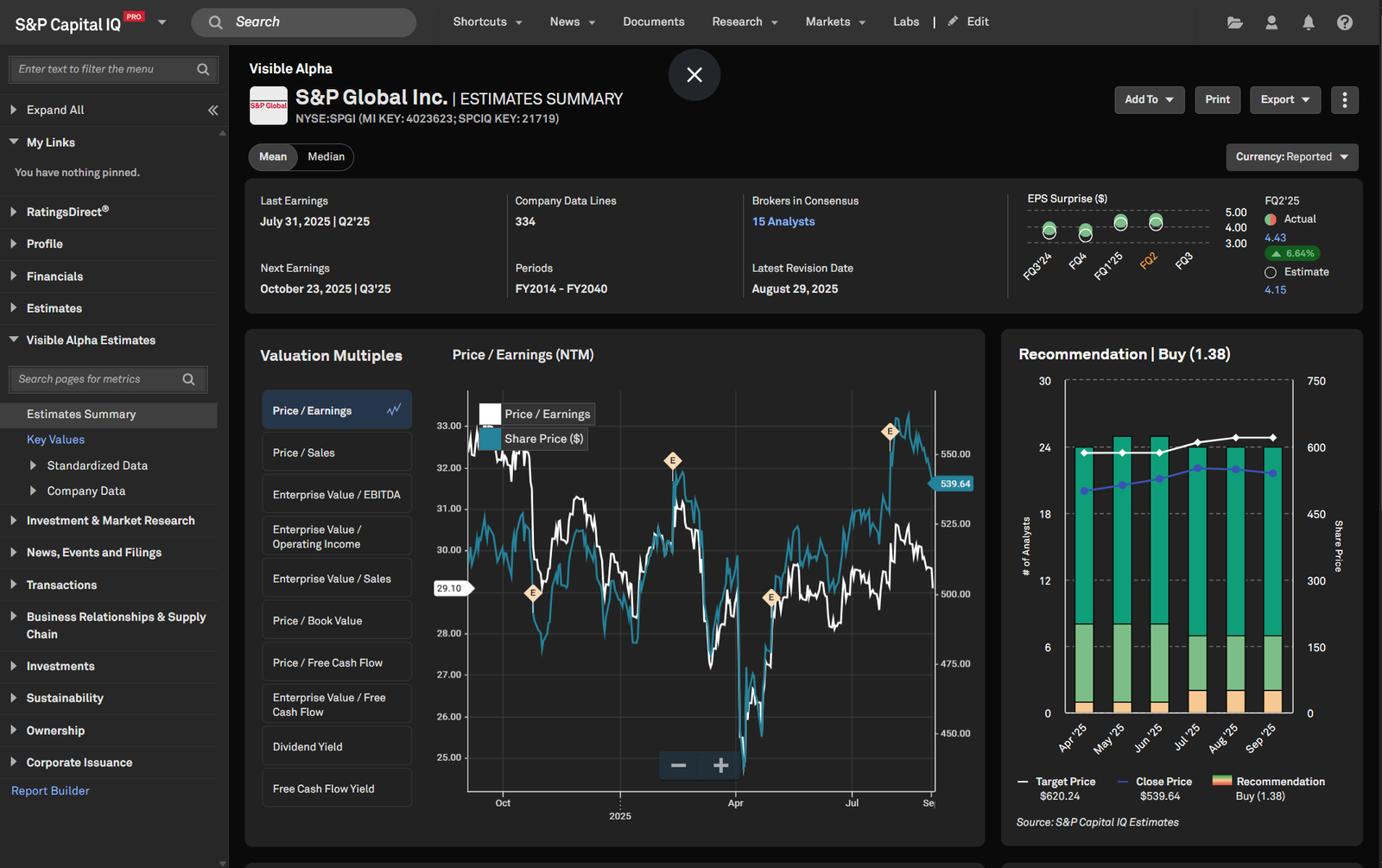
Task: Click the Sep '25 recommendation bar
Action: click(1273, 580)
